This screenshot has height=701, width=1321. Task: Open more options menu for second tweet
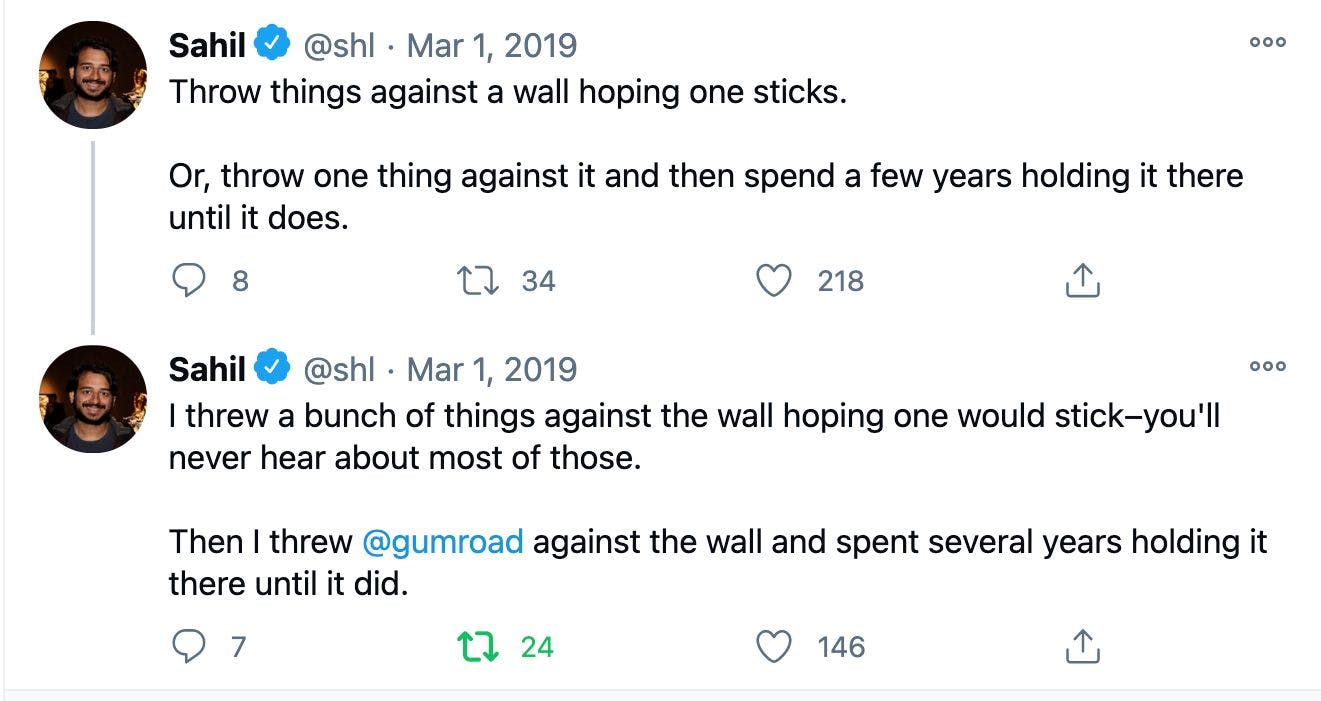(1267, 367)
